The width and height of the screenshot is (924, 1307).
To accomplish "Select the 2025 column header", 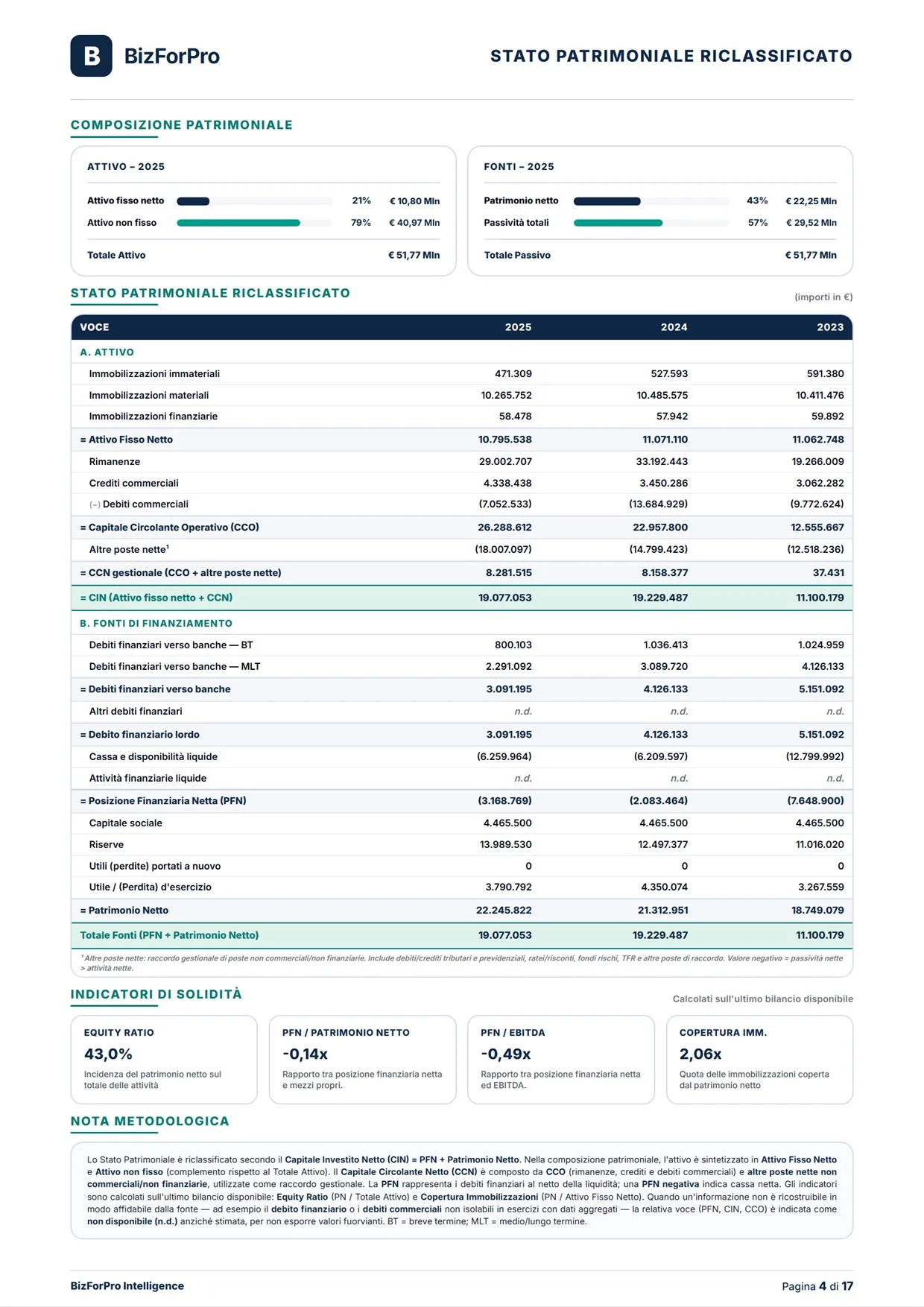I will [518, 327].
